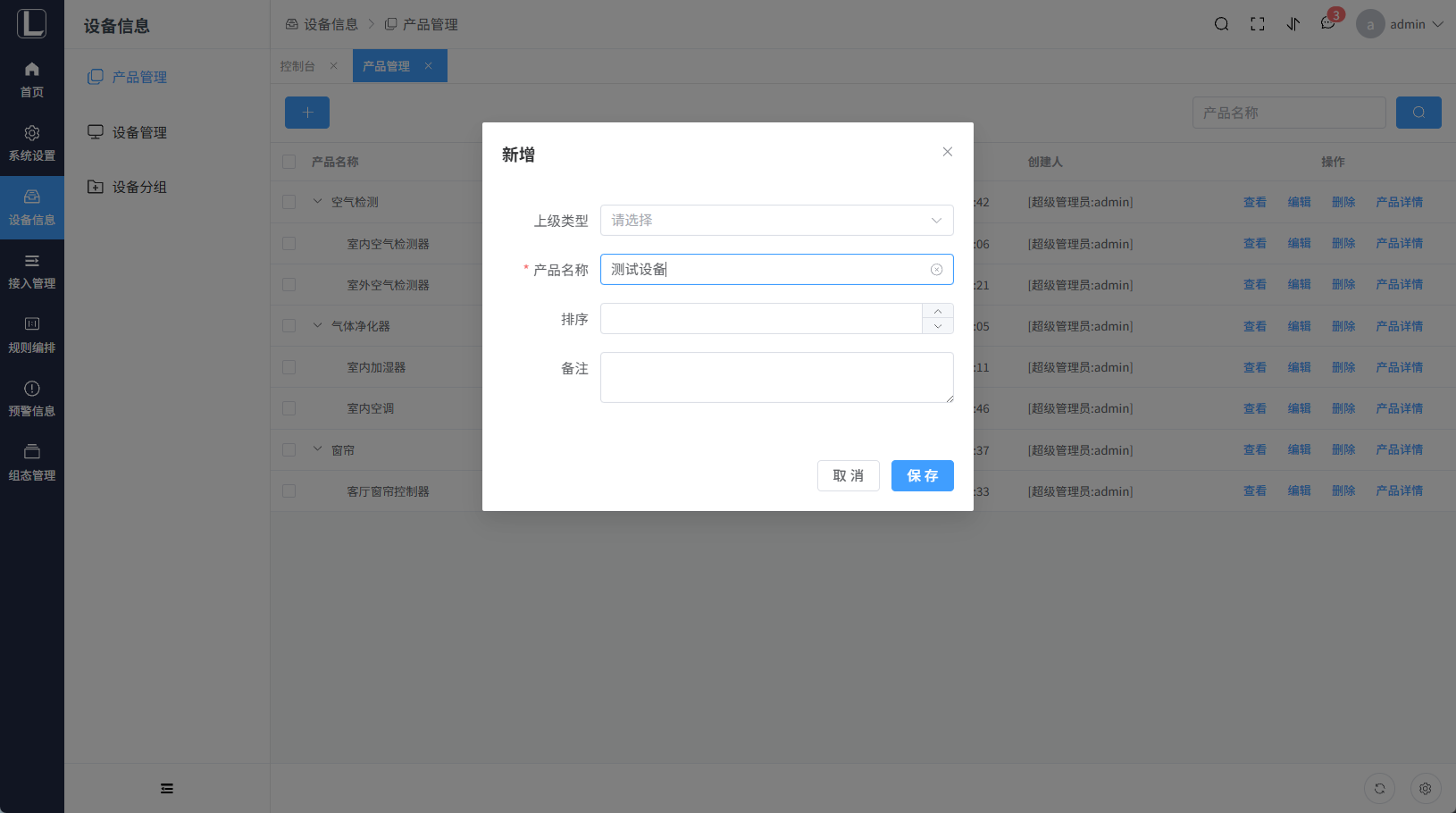Click the 取消 button
Image resolution: width=1456 pixels, height=813 pixels.
pyautogui.click(x=848, y=475)
